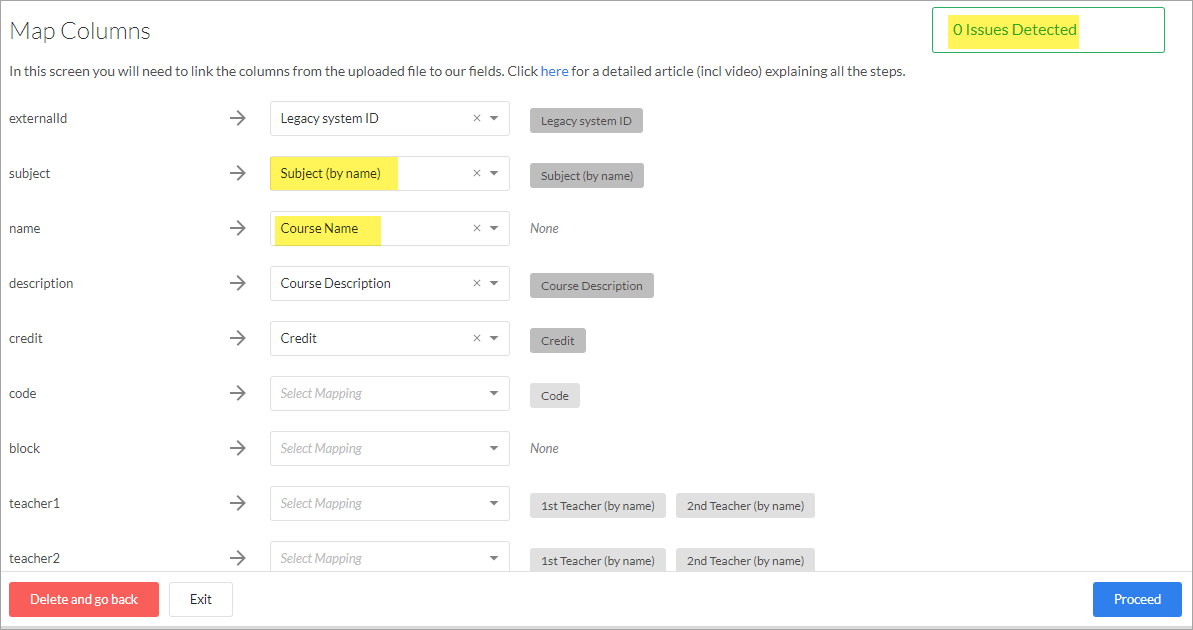Pick 1st Teacher (by name) for teacher1
The width and height of the screenshot is (1193, 630).
coord(598,506)
